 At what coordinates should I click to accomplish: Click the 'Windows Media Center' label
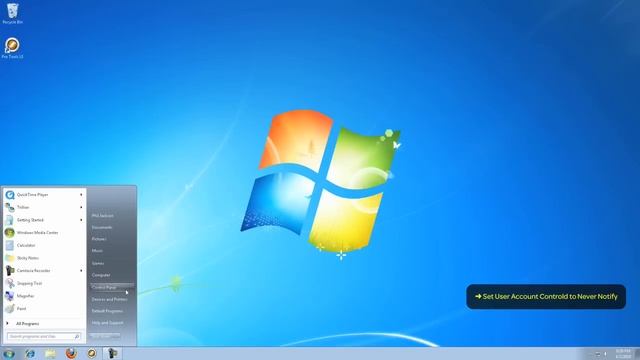38,233
